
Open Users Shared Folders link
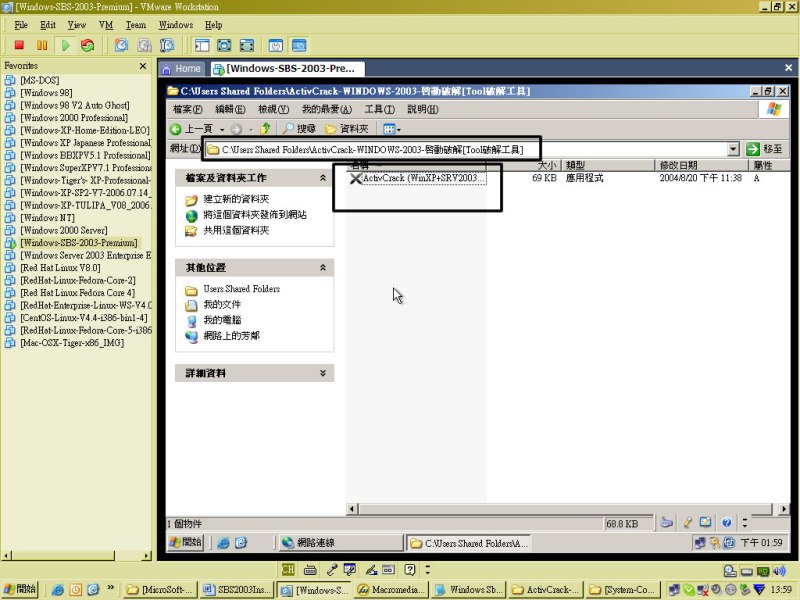tap(242, 289)
